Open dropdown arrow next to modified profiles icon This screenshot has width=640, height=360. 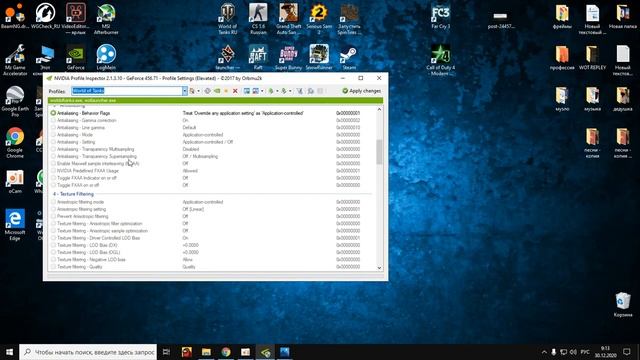point(198,91)
